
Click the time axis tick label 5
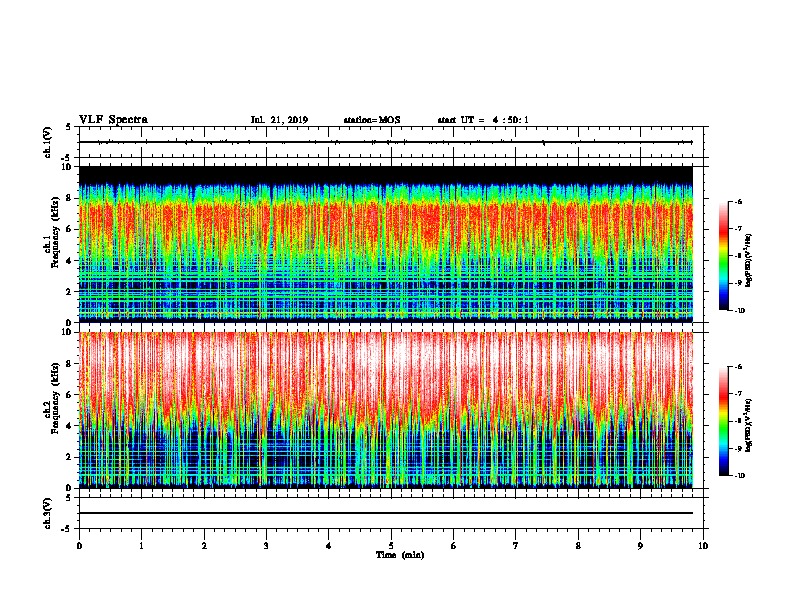391,546
